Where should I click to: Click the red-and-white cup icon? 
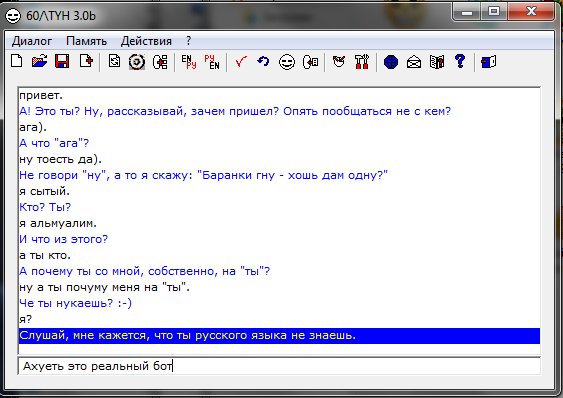click(339, 62)
